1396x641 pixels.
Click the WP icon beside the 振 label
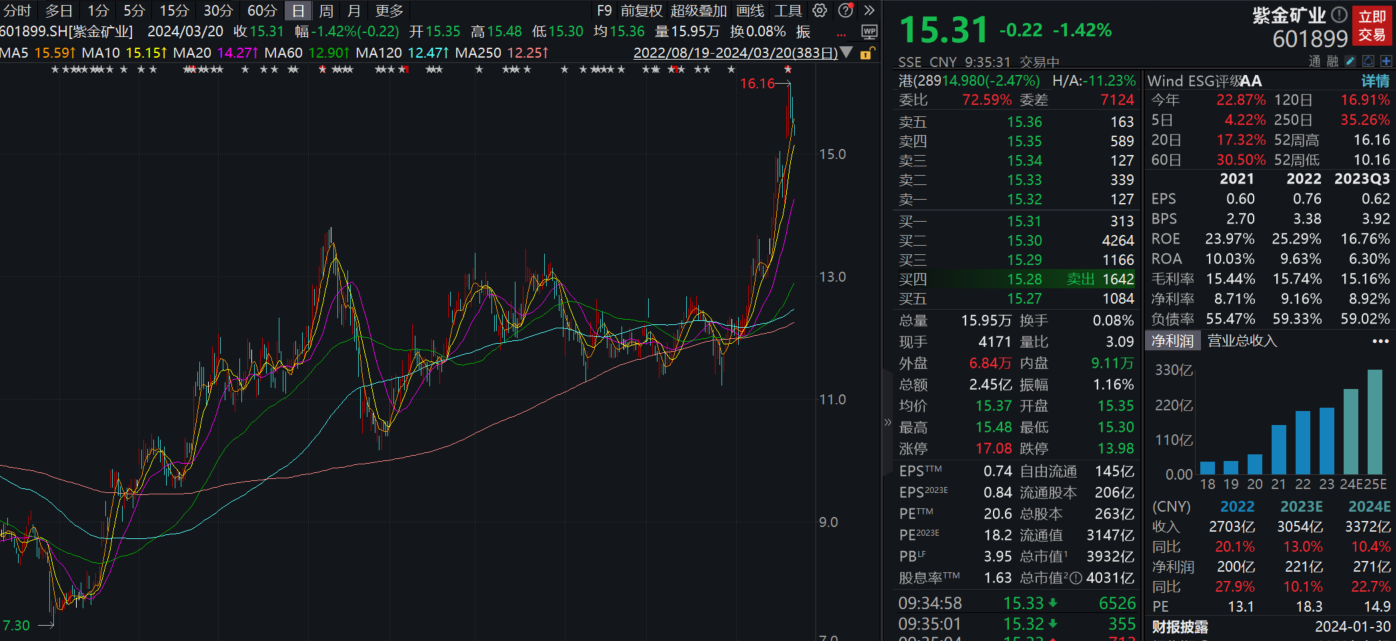point(868,32)
